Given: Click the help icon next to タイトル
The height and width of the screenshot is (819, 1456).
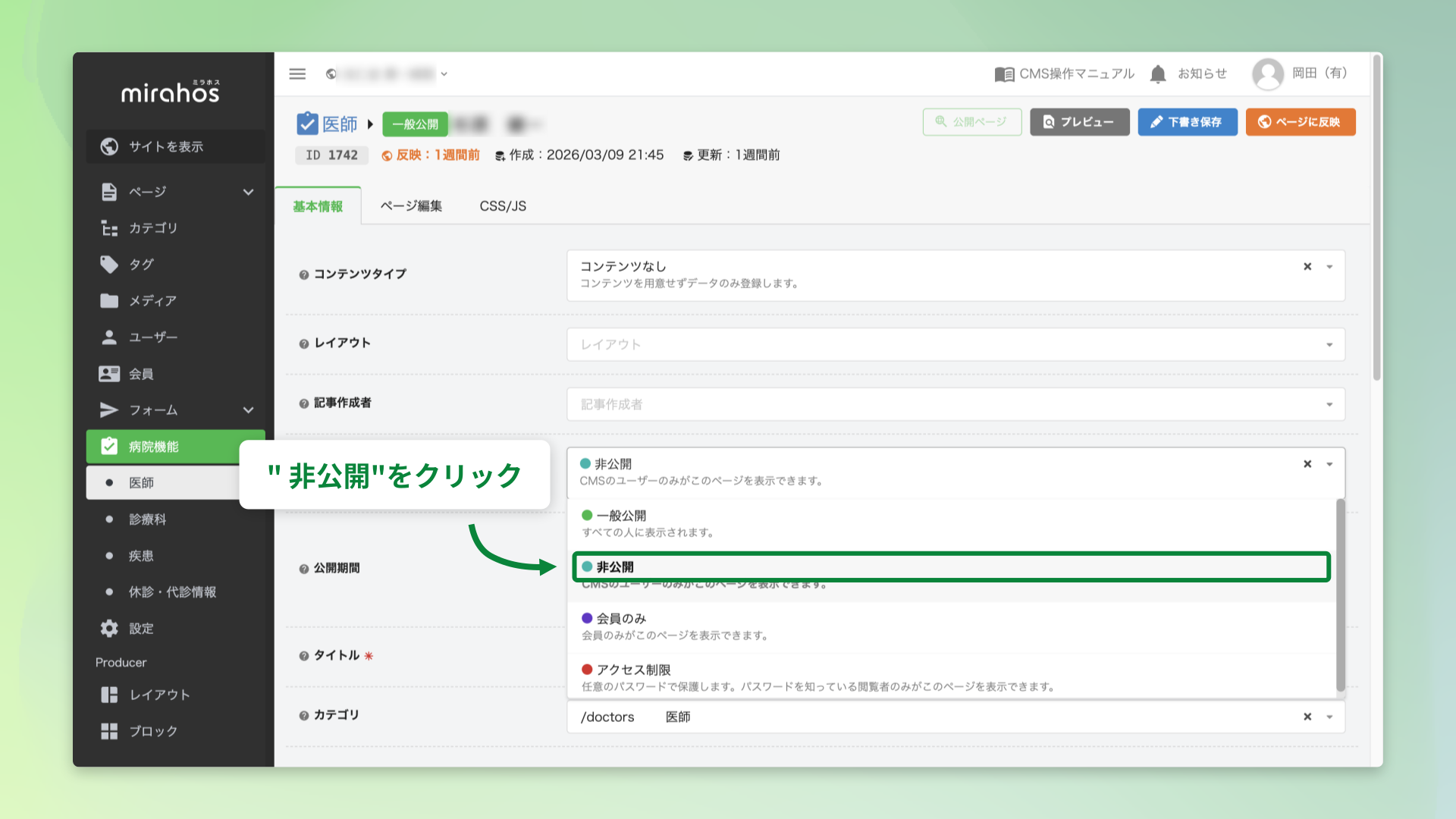Looking at the screenshot, I should coord(304,656).
